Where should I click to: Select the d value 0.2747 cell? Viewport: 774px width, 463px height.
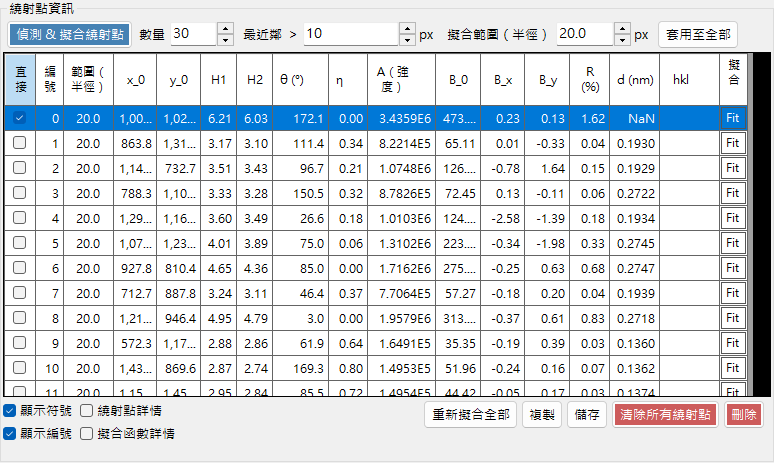click(x=634, y=269)
